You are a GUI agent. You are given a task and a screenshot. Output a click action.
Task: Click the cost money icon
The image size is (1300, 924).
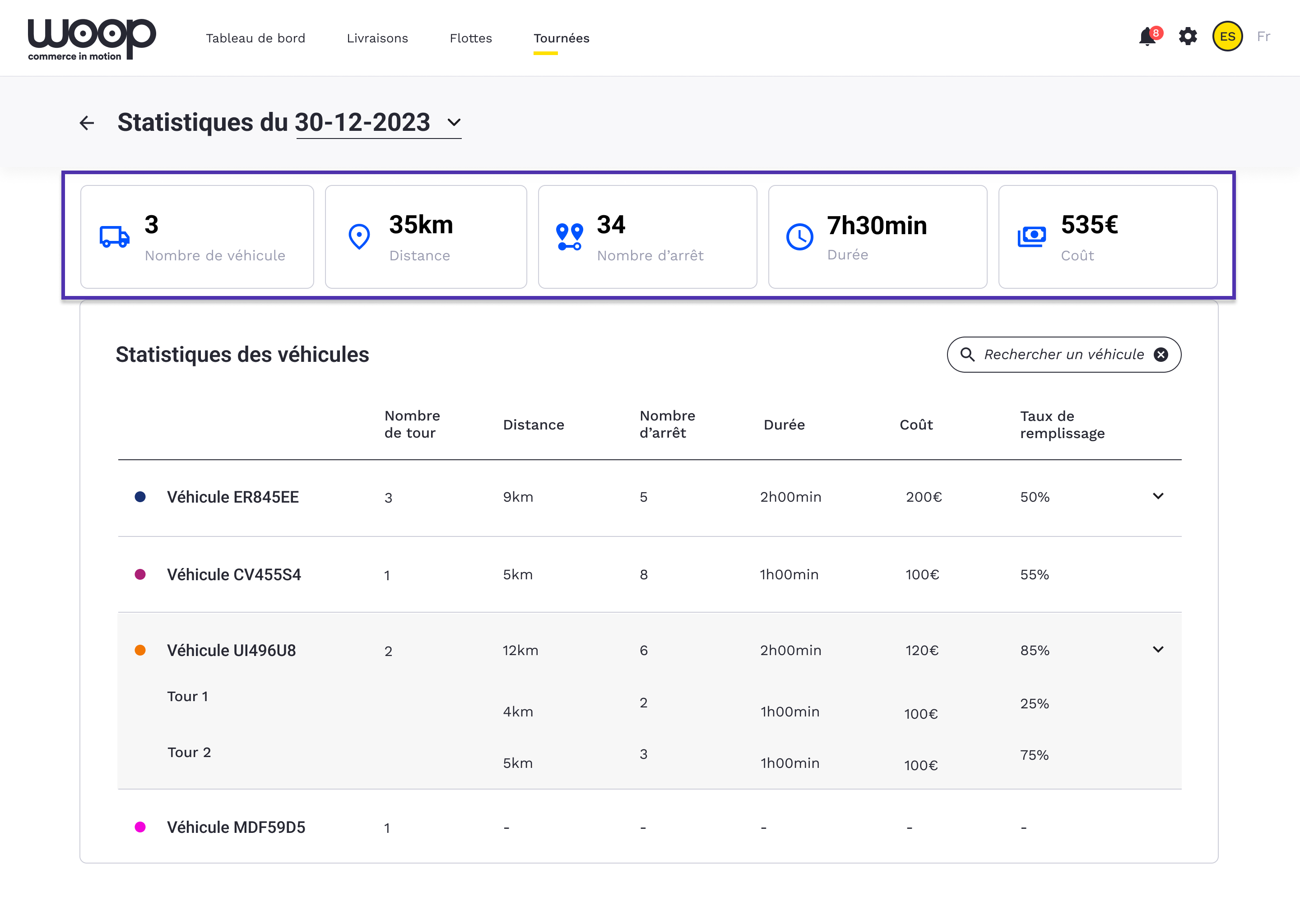[1031, 237]
